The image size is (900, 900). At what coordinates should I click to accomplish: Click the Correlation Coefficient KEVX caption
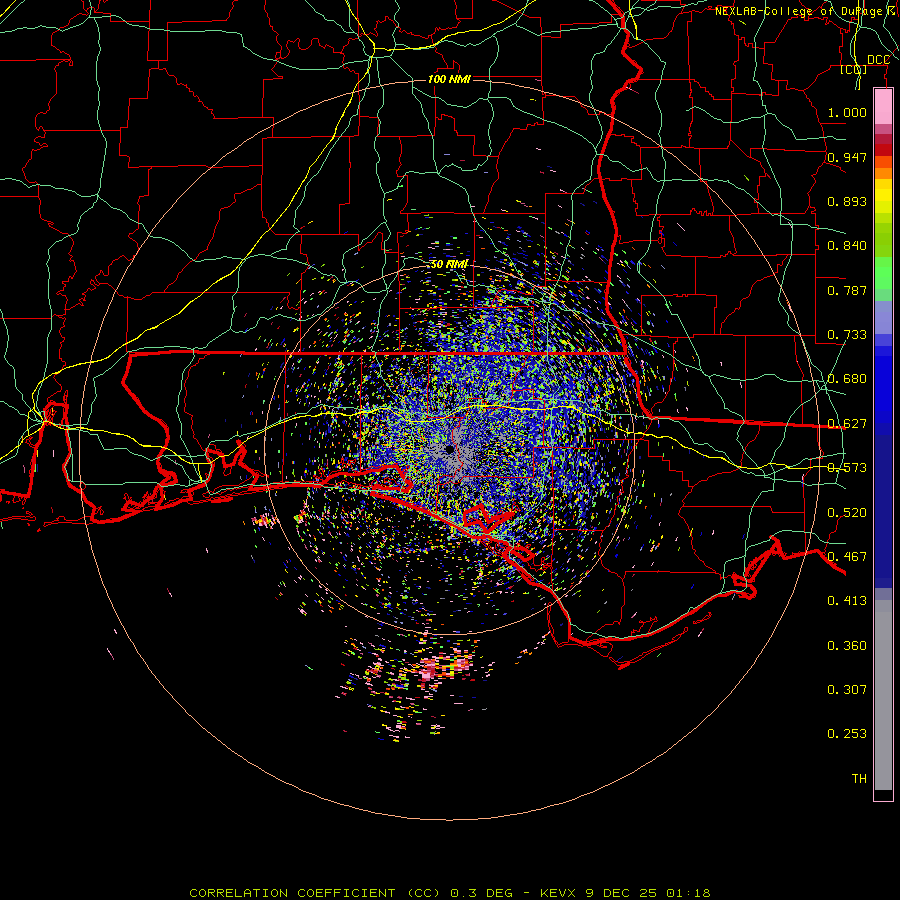[450, 893]
